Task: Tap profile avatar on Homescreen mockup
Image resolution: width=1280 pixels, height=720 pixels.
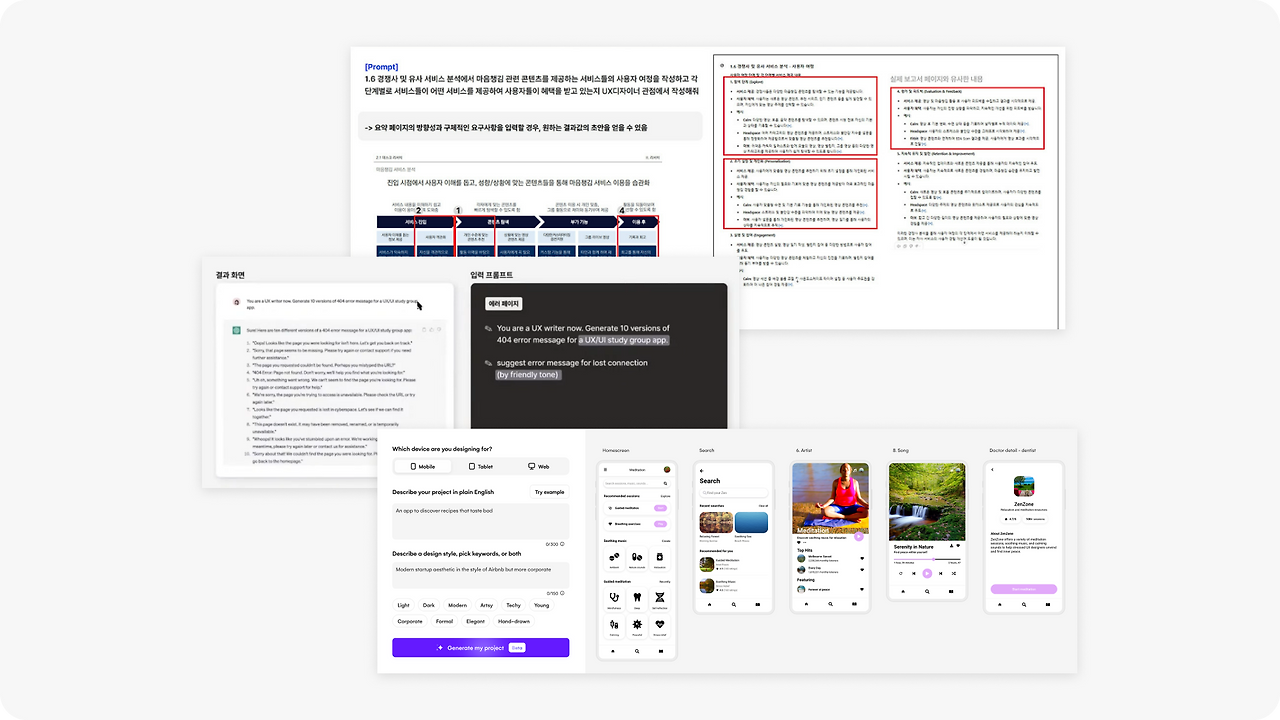Action: coord(667,470)
